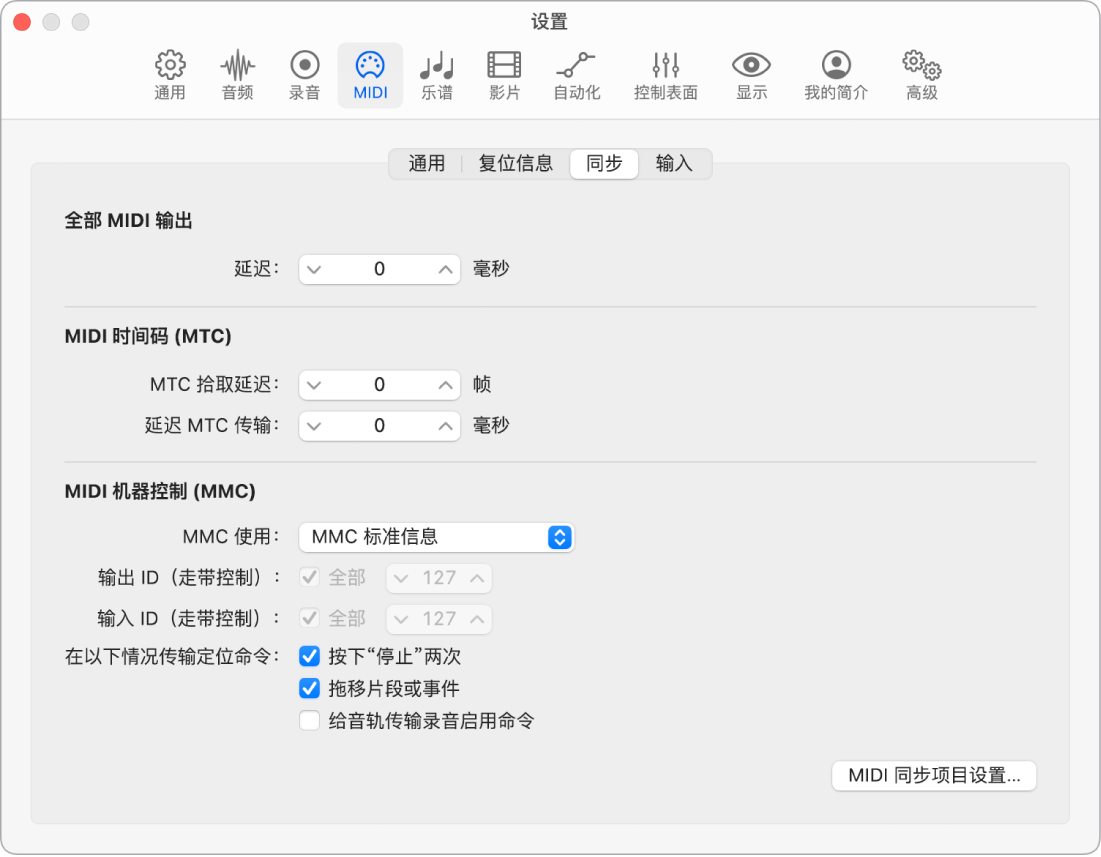
Task: Click the MTC 拾取延迟 value field
Action: click(379, 385)
